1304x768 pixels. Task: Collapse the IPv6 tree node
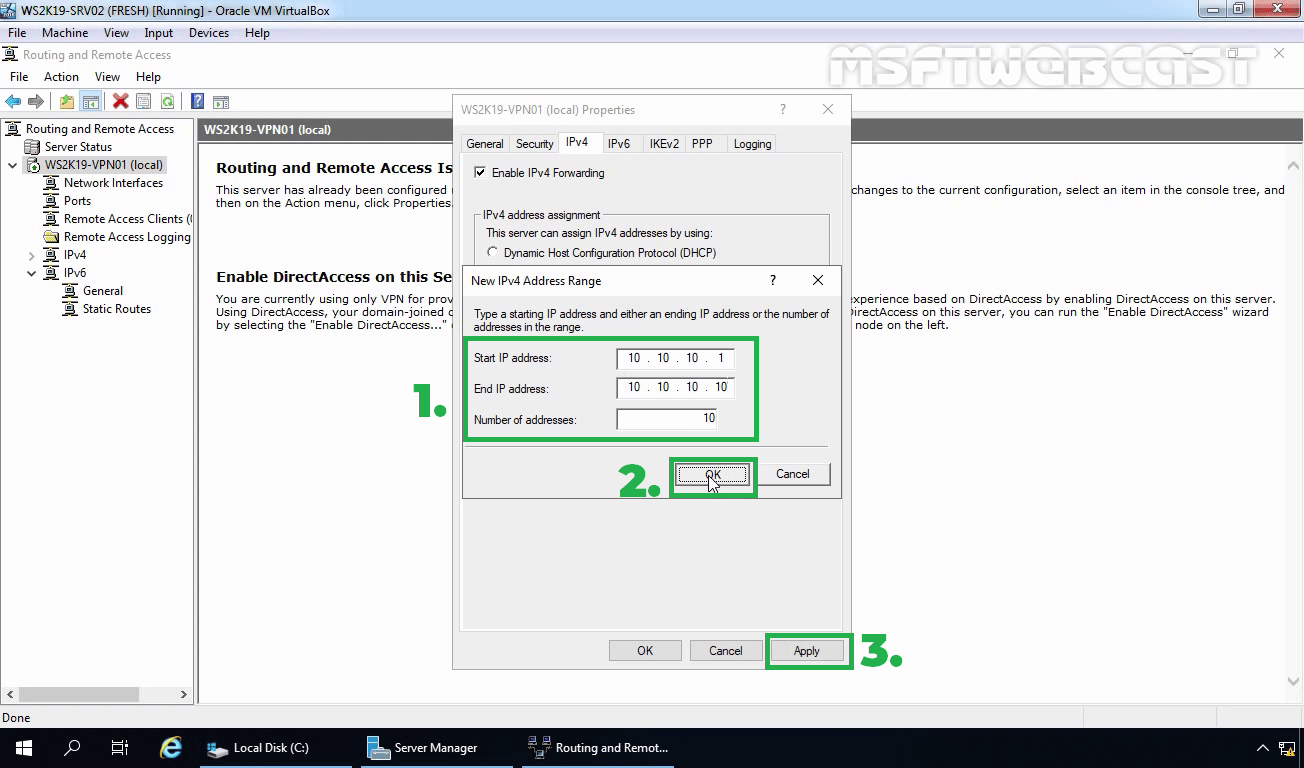[x=32, y=273]
